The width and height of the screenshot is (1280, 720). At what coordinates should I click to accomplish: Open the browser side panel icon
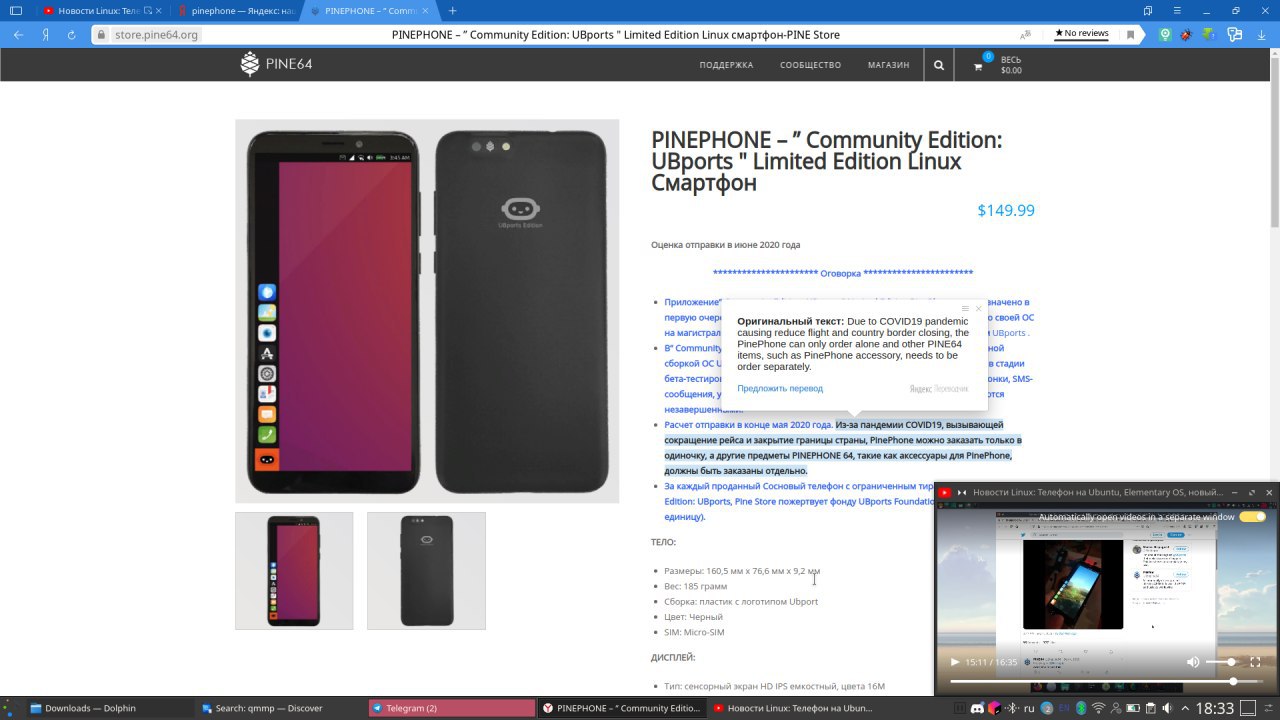(16, 11)
